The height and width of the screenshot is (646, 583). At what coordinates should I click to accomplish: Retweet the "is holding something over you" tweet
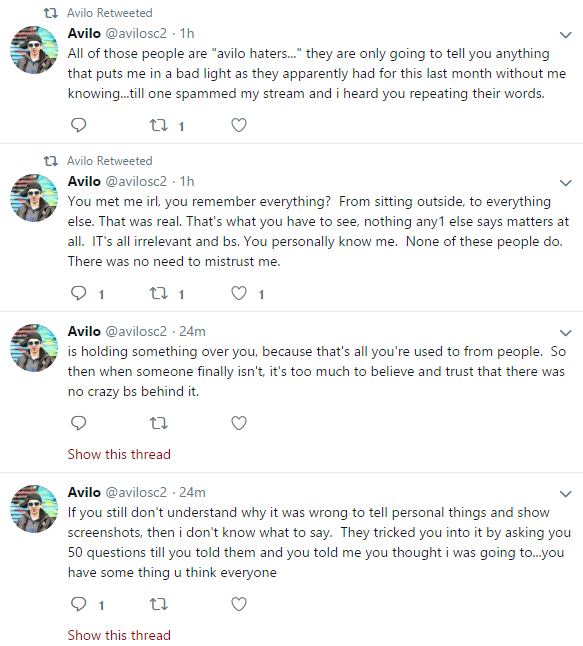(x=159, y=423)
